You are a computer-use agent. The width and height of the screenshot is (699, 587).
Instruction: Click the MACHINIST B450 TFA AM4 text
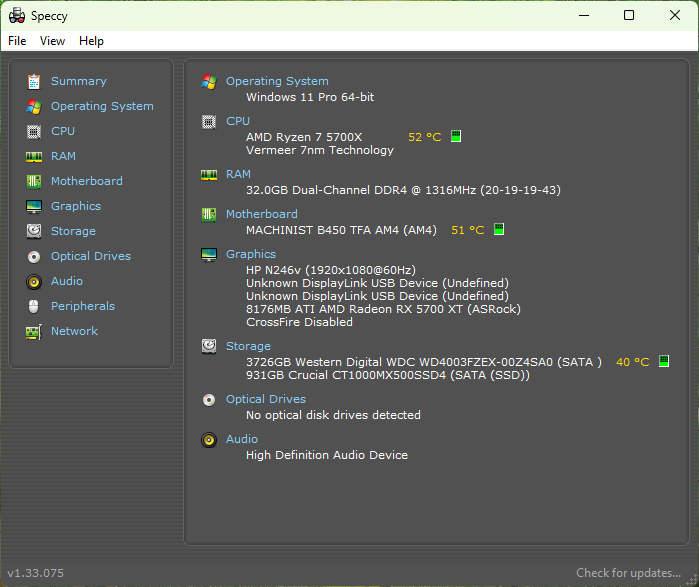(341, 230)
